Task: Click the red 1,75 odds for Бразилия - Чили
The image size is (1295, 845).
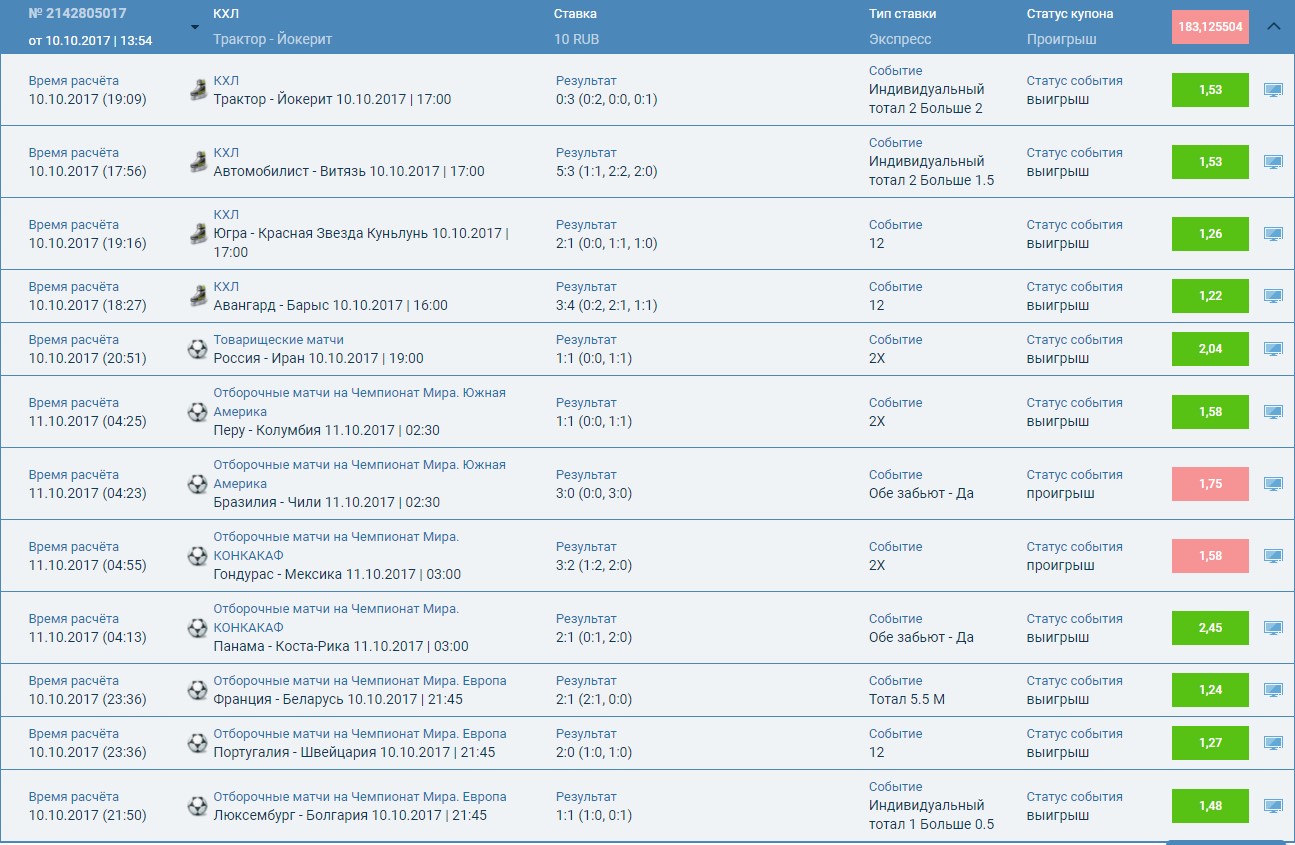Action: 1210,484
